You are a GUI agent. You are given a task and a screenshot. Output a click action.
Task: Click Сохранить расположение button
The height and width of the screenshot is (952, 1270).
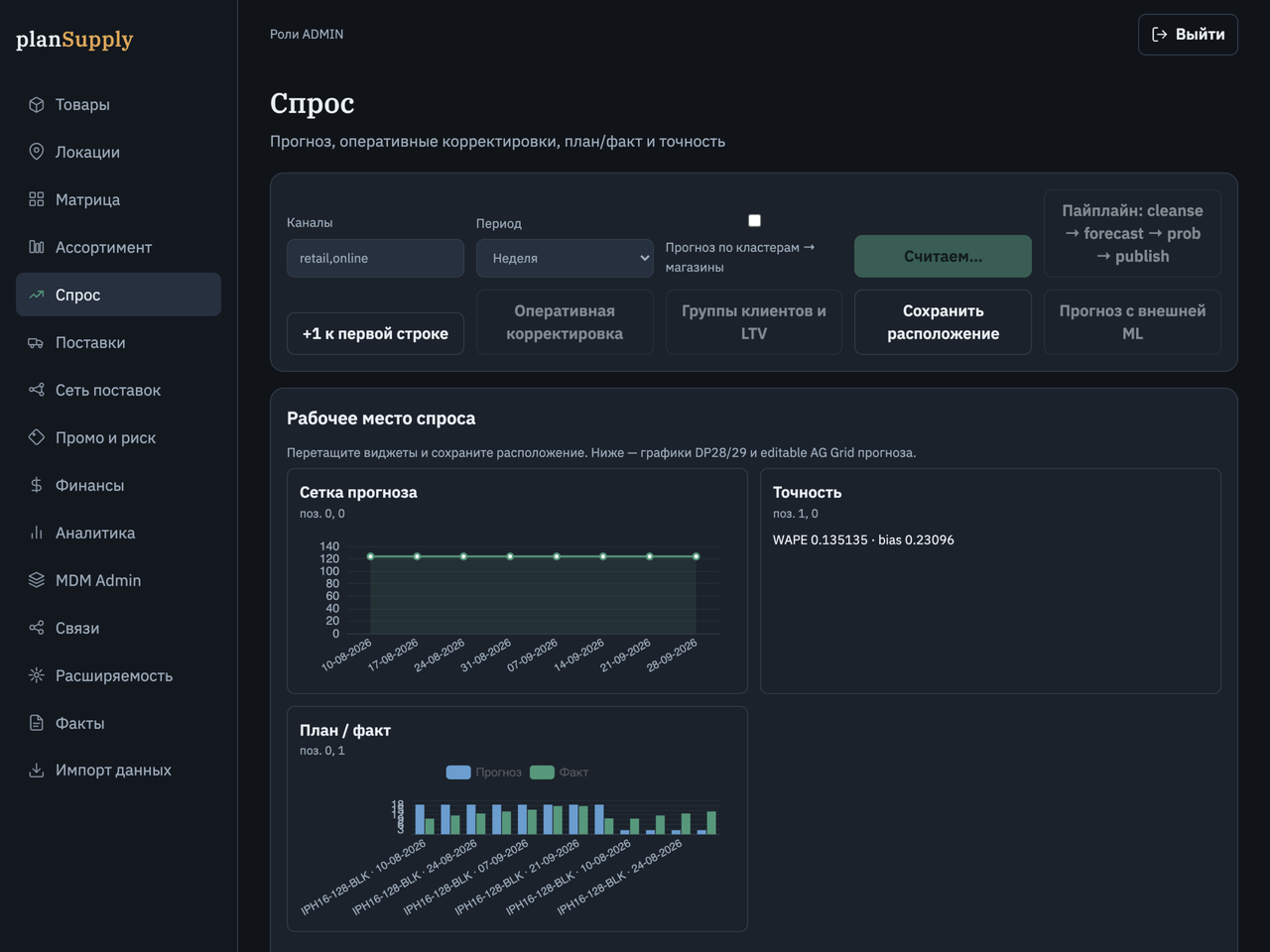pyautogui.click(x=943, y=322)
